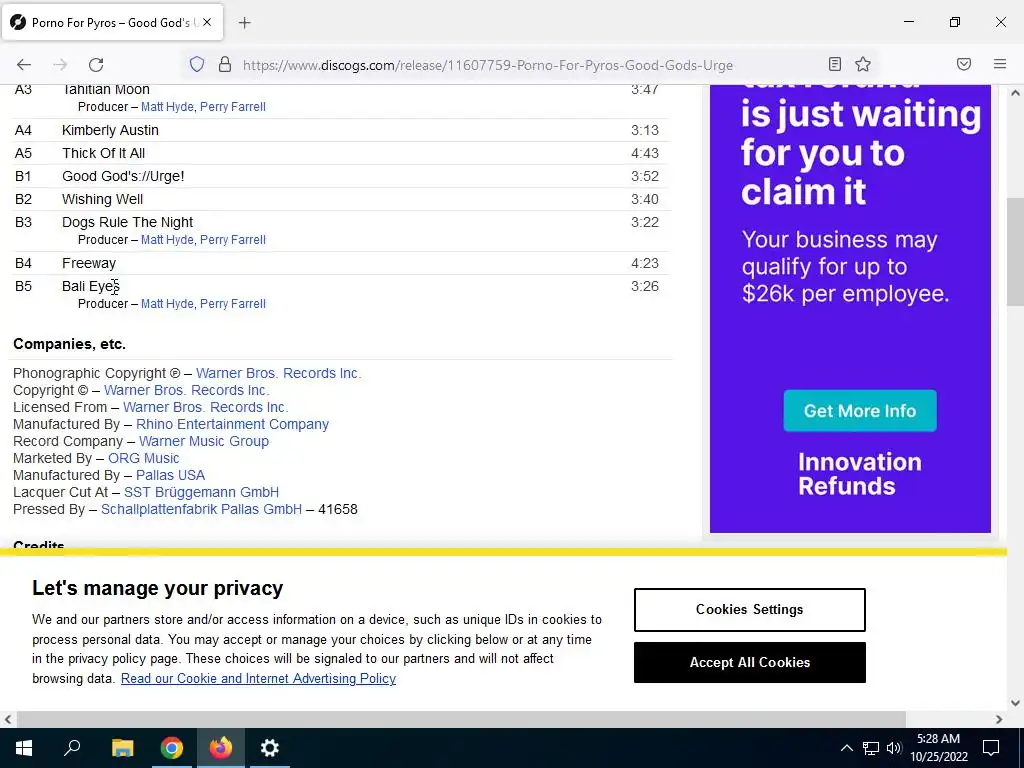This screenshot has width=1024, height=768.
Task: Open Rhino Entertainment Company link
Action: pos(232,424)
